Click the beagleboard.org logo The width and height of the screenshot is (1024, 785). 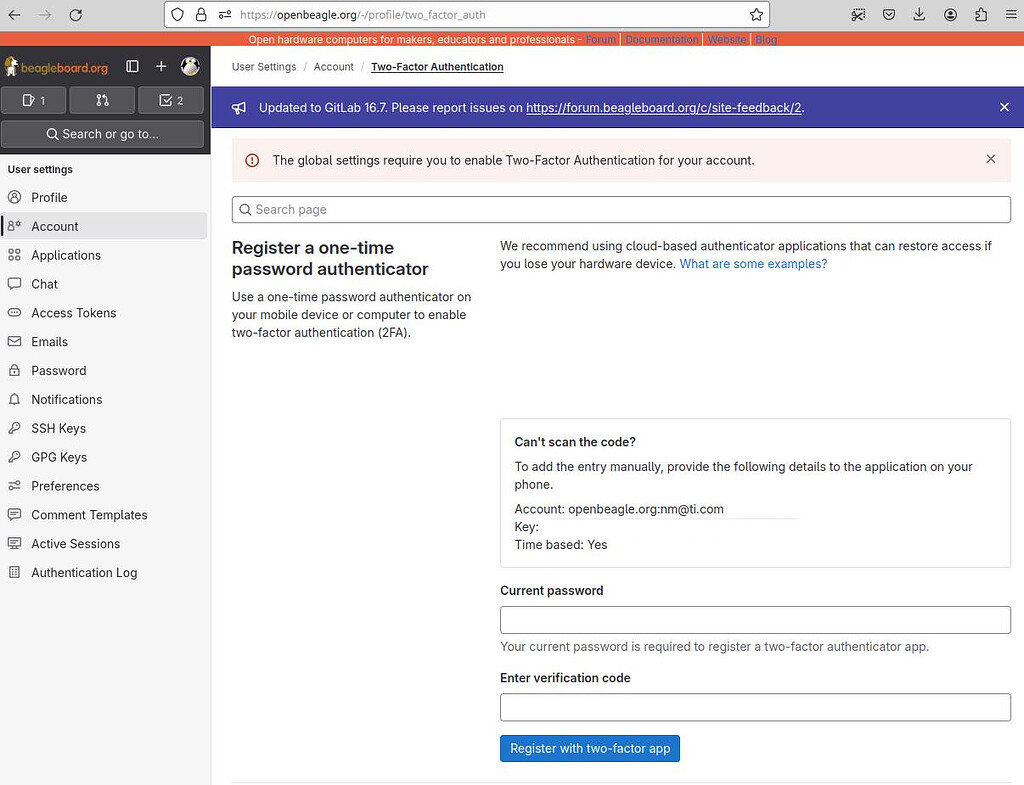56,67
